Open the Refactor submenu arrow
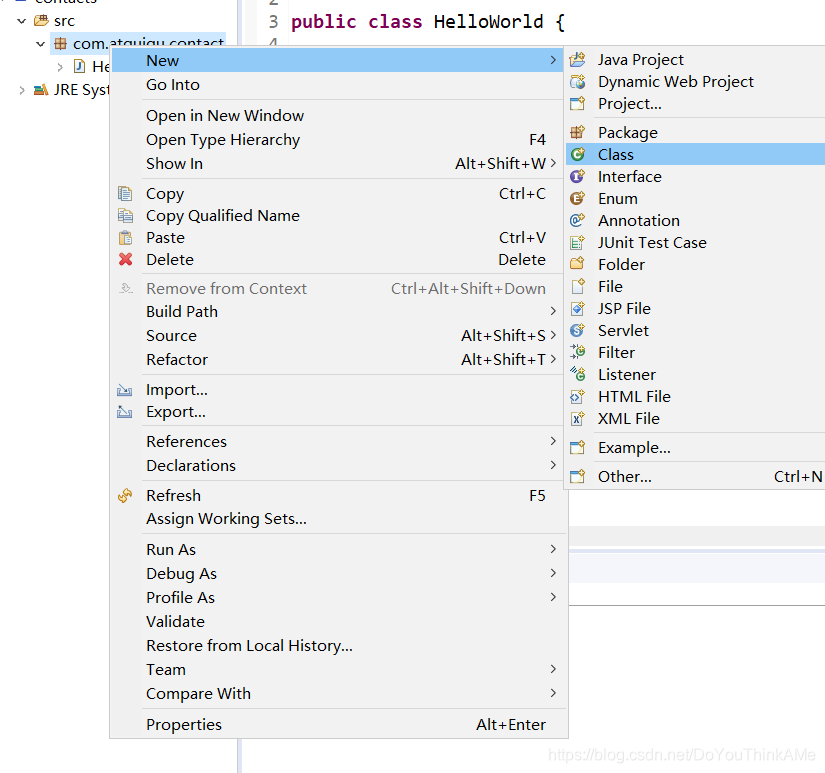Screen dimensions: 825x773 tap(553, 359)
